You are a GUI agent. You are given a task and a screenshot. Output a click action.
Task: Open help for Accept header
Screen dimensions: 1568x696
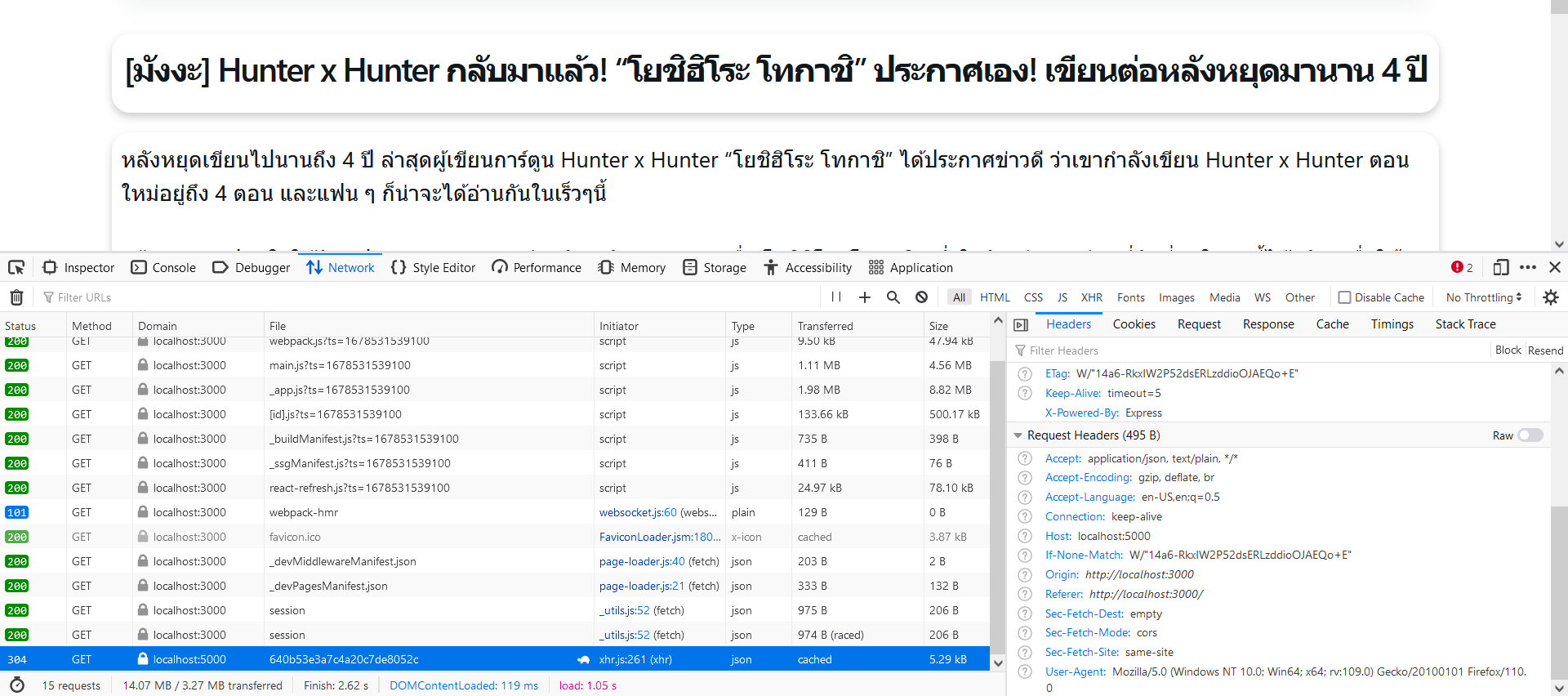click(1025, 458)
